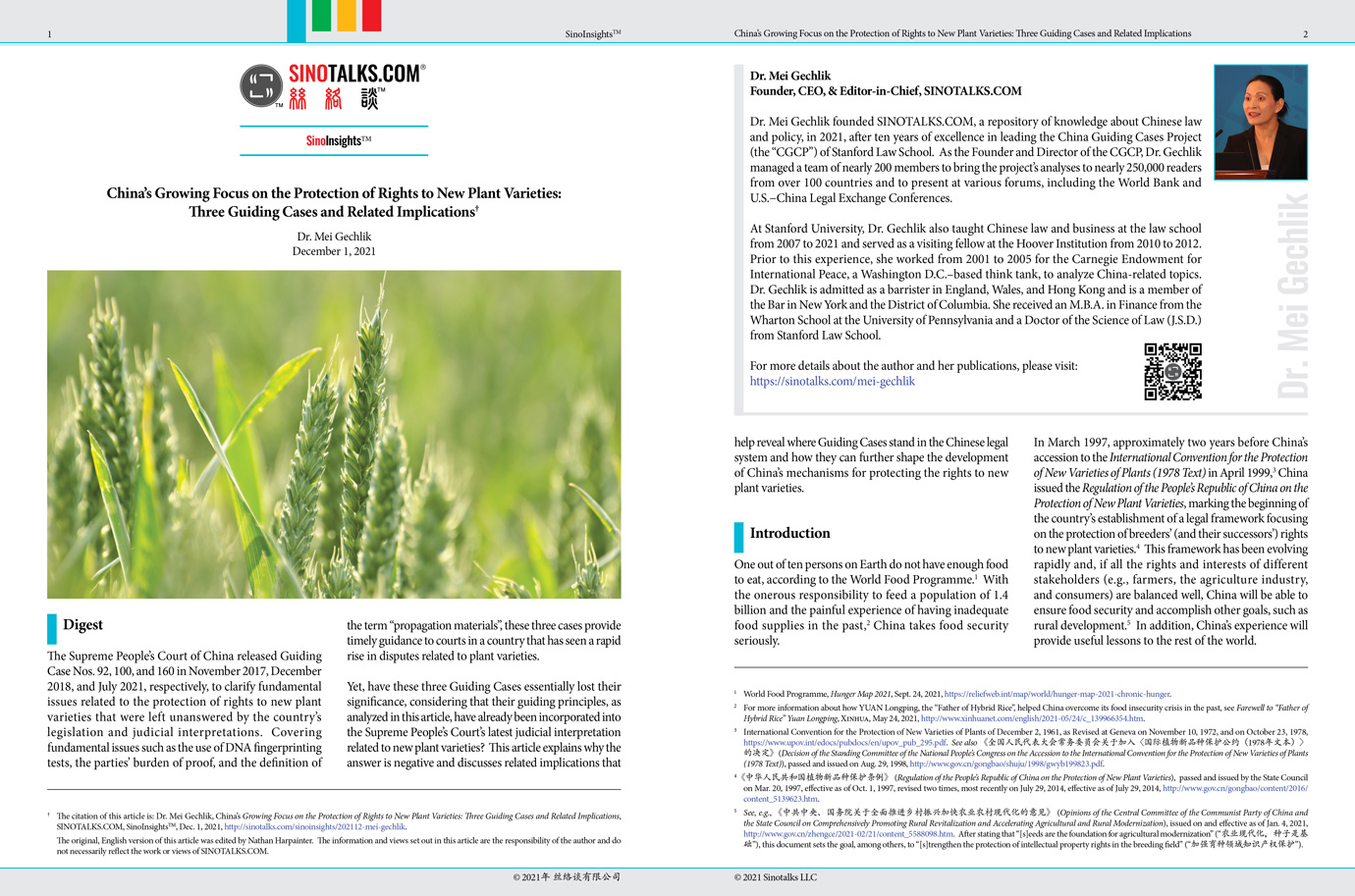Open the gov.cn zhengce link in footnote 5
This screenshot has width=1355, height=896.
point(848,833)
